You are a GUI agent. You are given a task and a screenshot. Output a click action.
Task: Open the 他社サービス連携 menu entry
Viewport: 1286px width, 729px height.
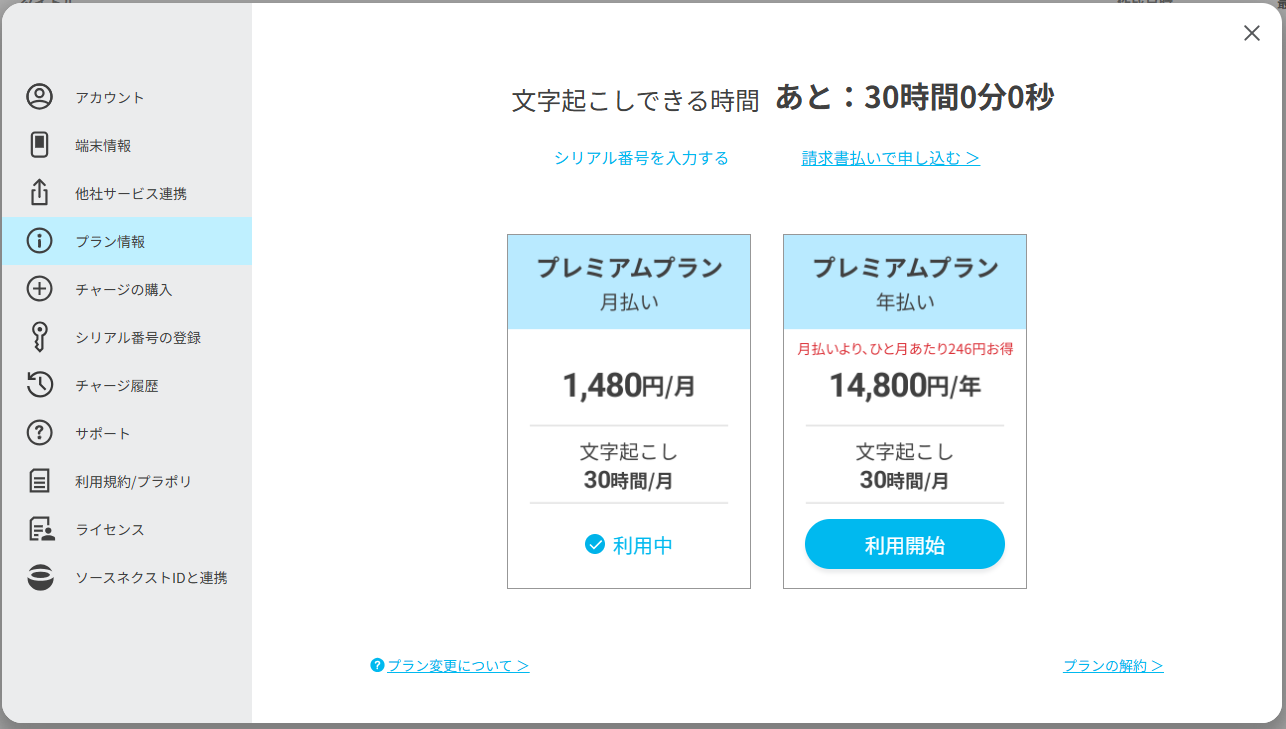[x=126, y=193]
